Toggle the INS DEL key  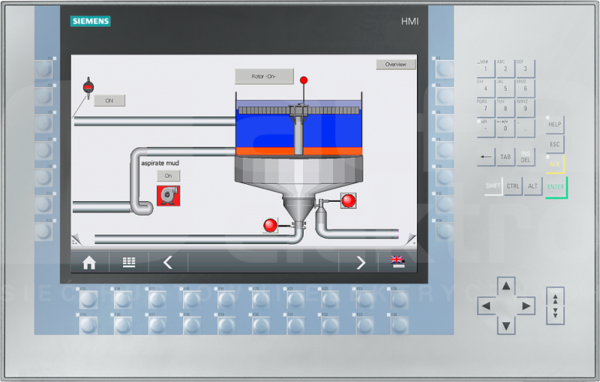pos(525,157)
